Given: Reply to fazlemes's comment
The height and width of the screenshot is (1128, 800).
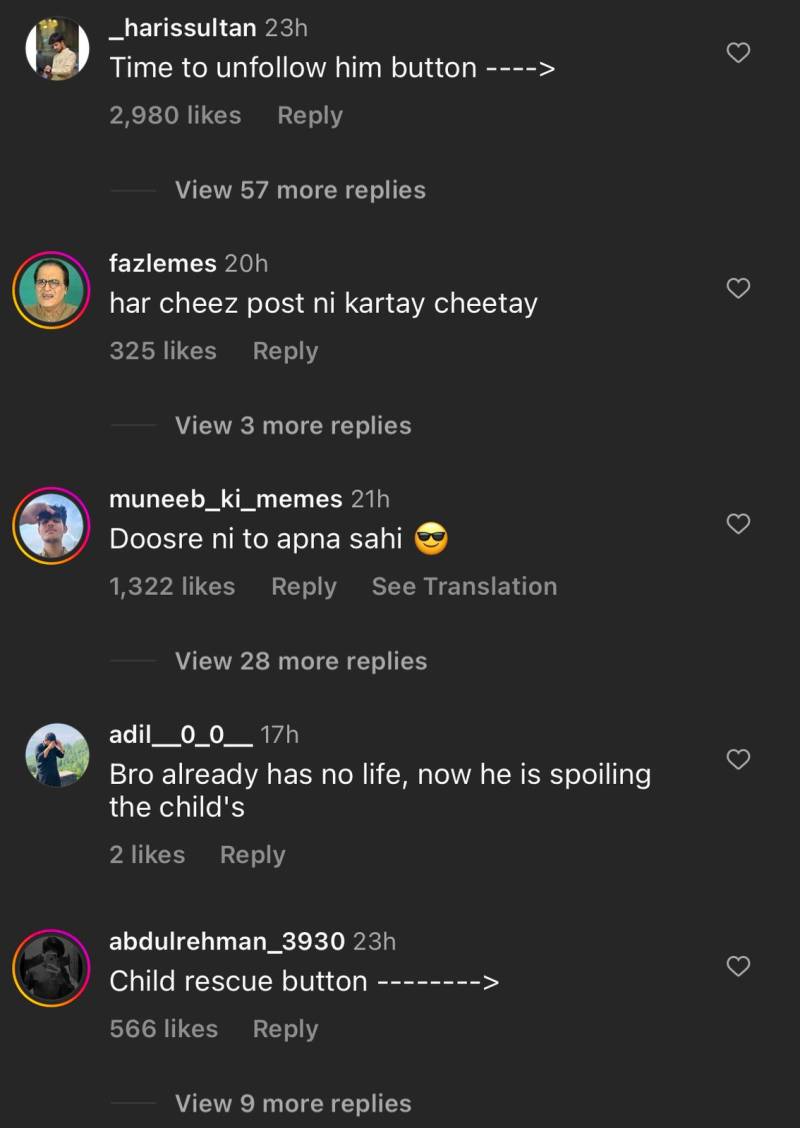Looking at the screenshot, I should pyautogui.click(x=285, y=351).
